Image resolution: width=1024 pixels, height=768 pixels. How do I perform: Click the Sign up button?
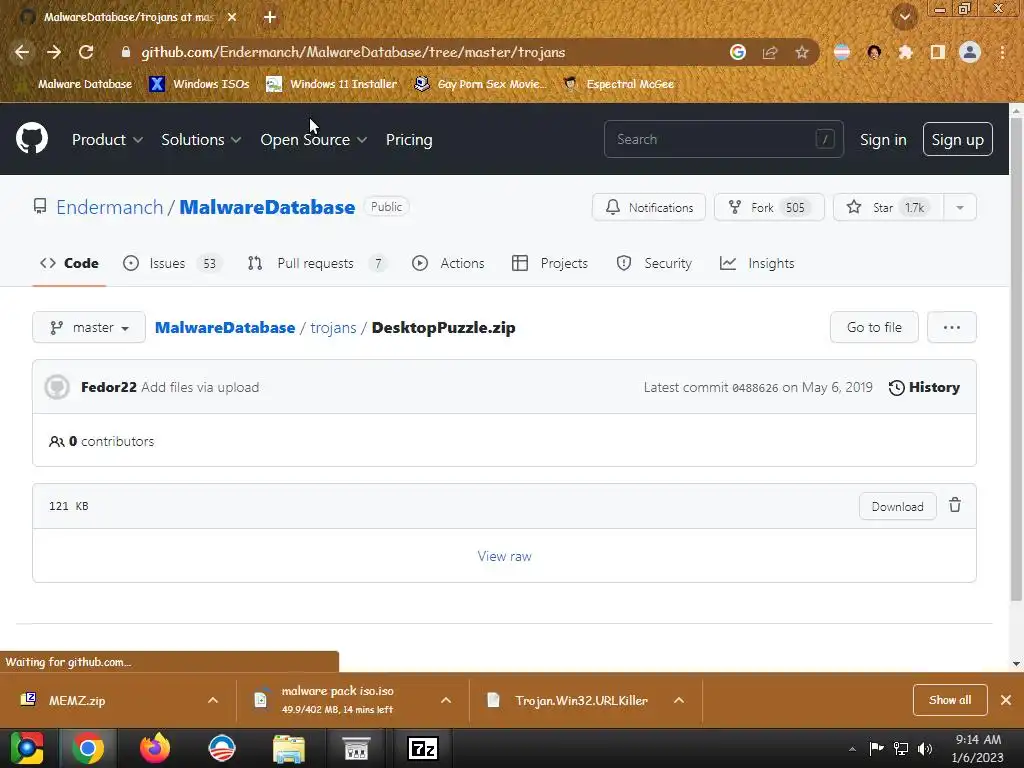point(957,139)
